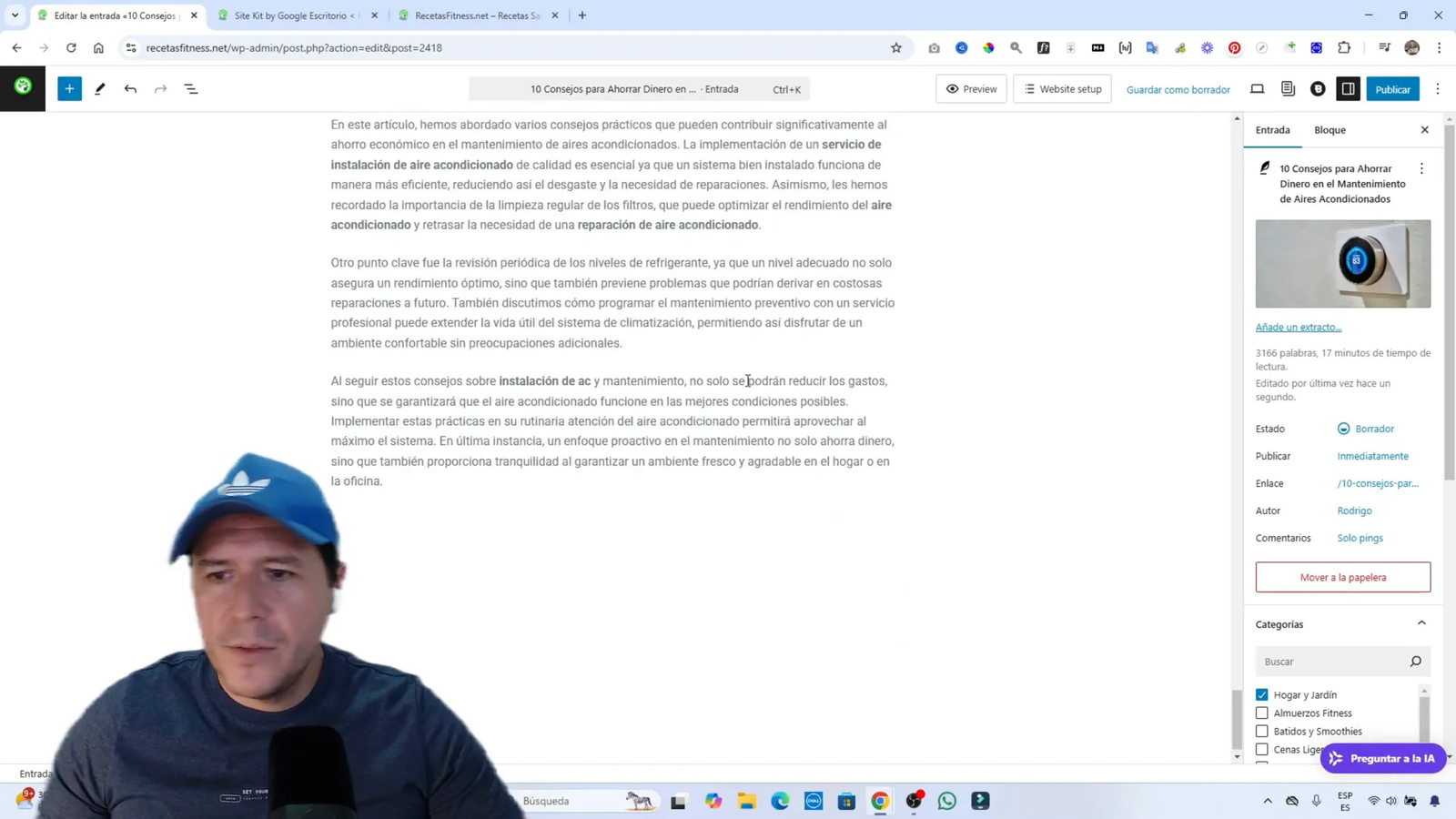Open the document overview list icon
The width and height of the screenshot is (1456, 819).
(x=190, y=88)
